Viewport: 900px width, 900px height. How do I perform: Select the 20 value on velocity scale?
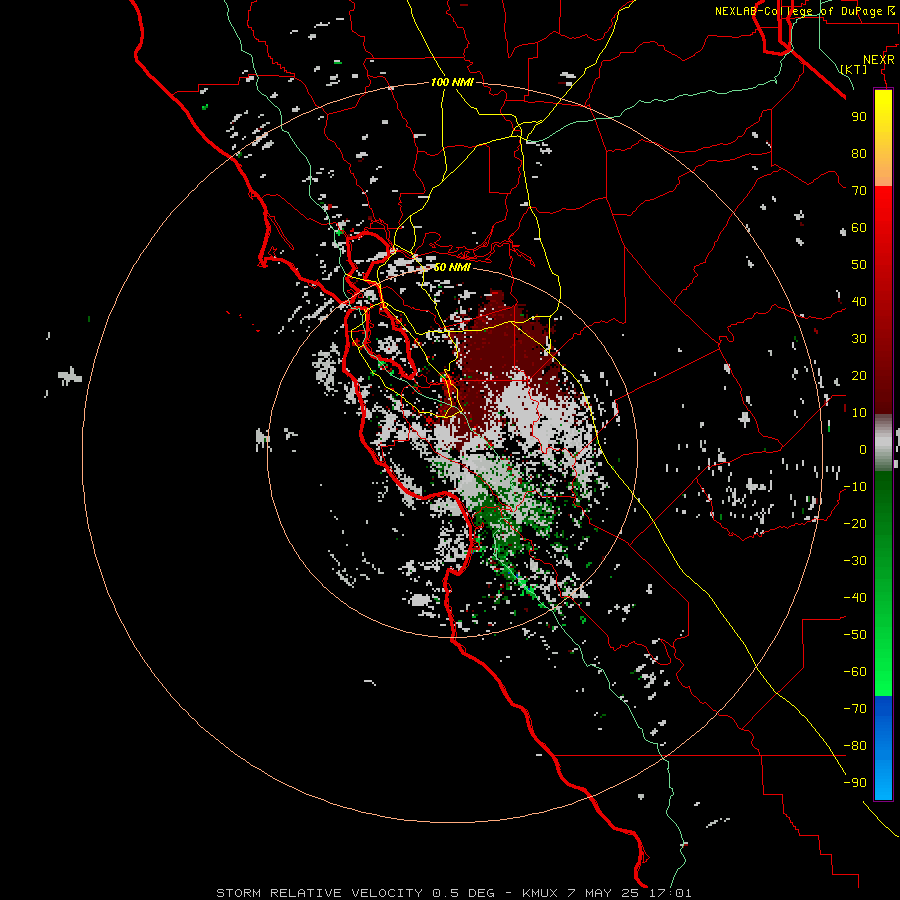pos(859,375)
